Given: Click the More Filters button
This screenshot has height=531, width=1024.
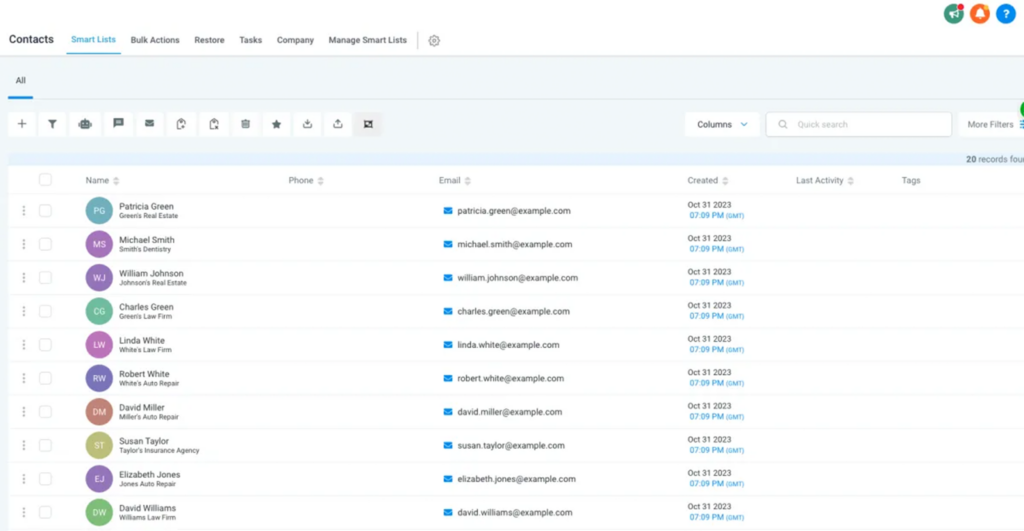Looking at the screenshot, I should pyautogui.click(x=991, y=124).
